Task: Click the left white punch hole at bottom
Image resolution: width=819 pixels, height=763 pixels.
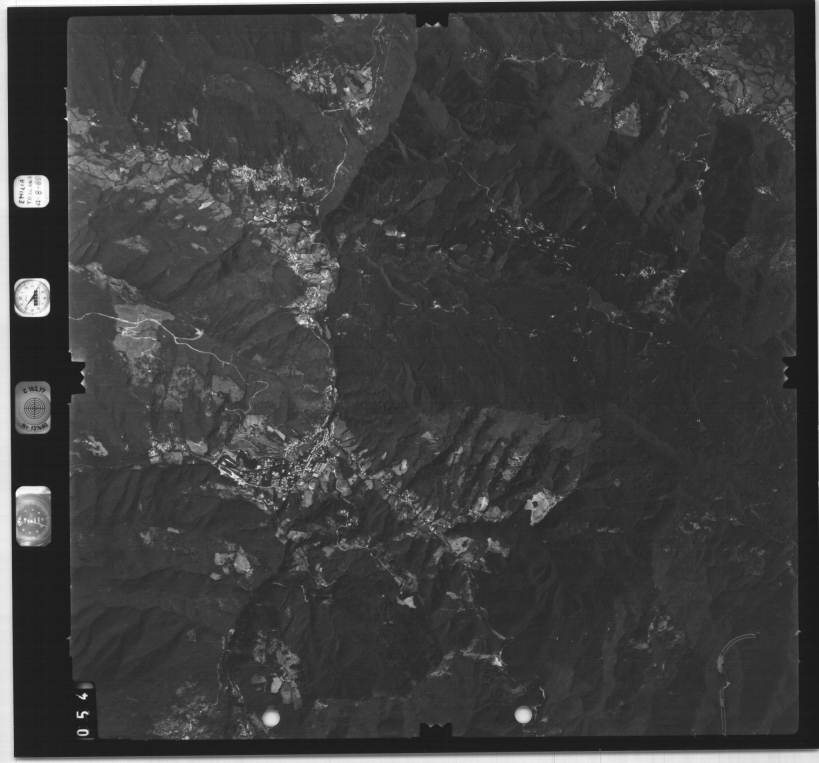Action: click(270, 716)
